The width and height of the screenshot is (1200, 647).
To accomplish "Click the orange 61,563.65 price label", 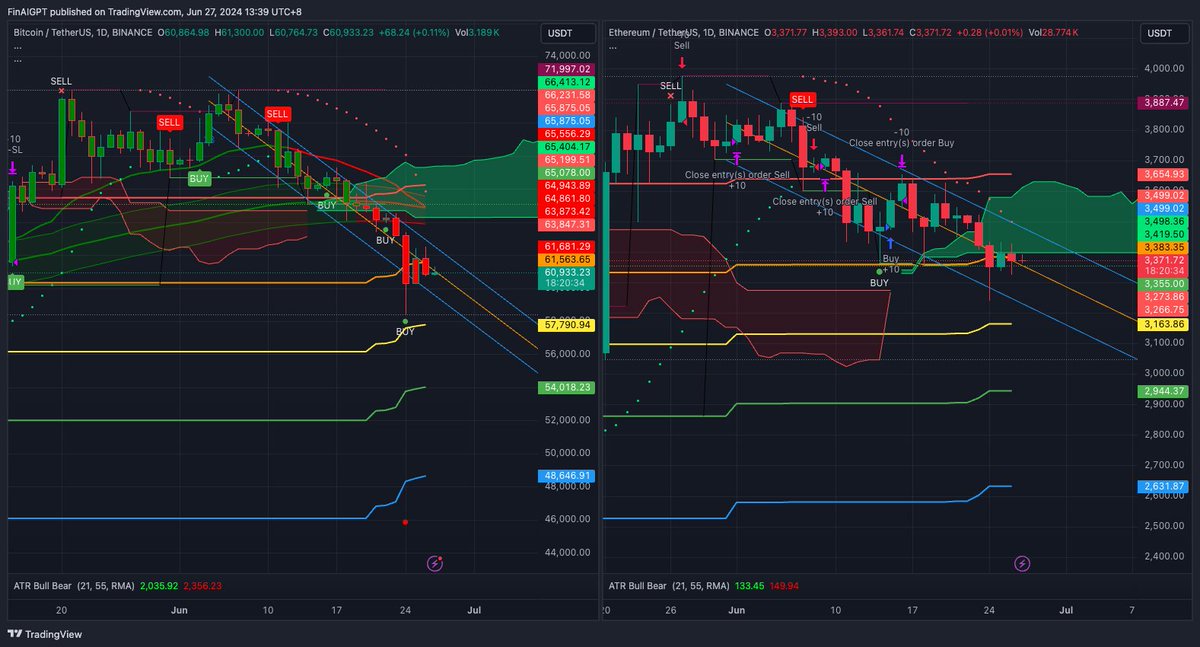I will 568,259.
